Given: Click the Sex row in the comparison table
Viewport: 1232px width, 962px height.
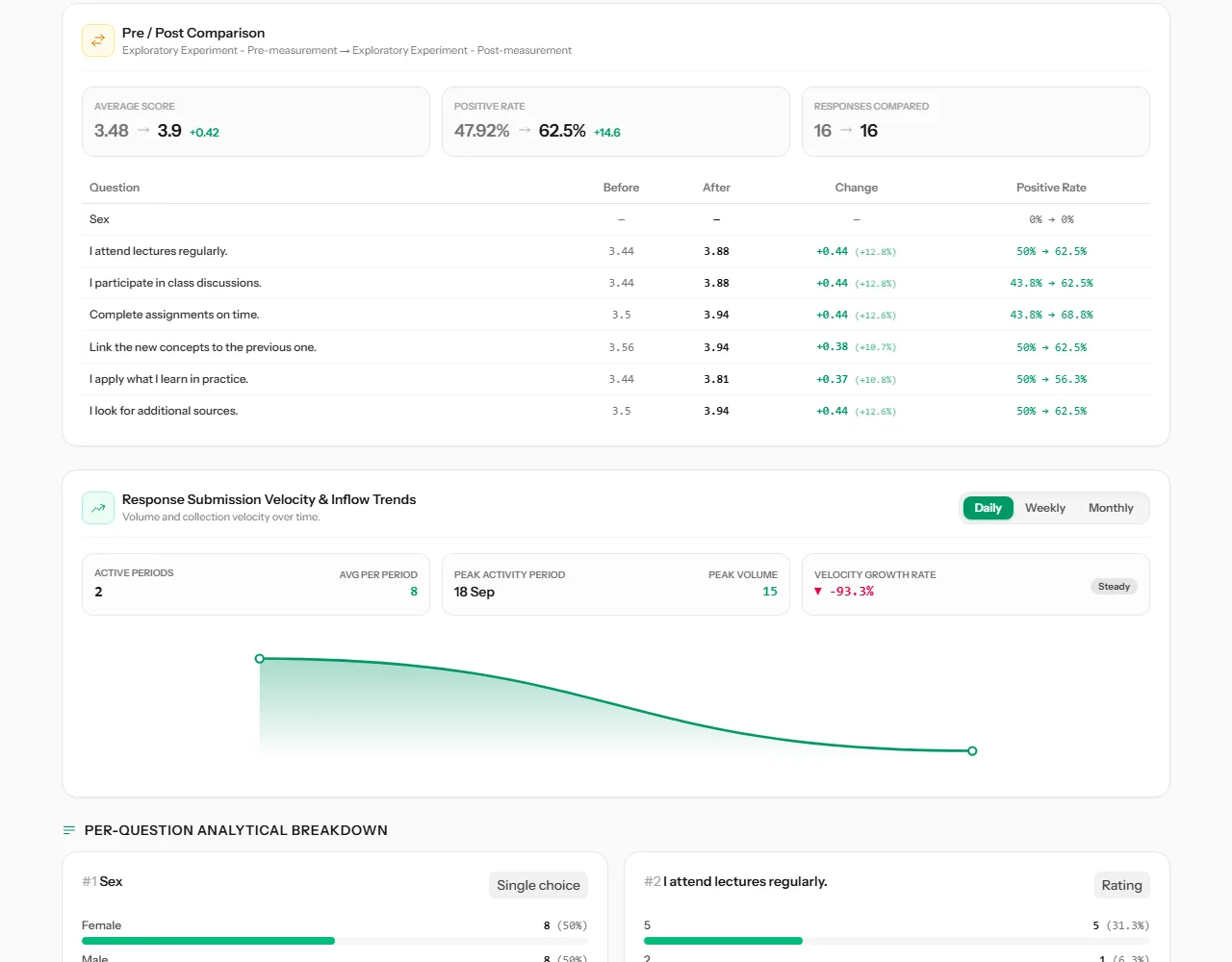Looking at the screenshot, I should coord(616,219).
